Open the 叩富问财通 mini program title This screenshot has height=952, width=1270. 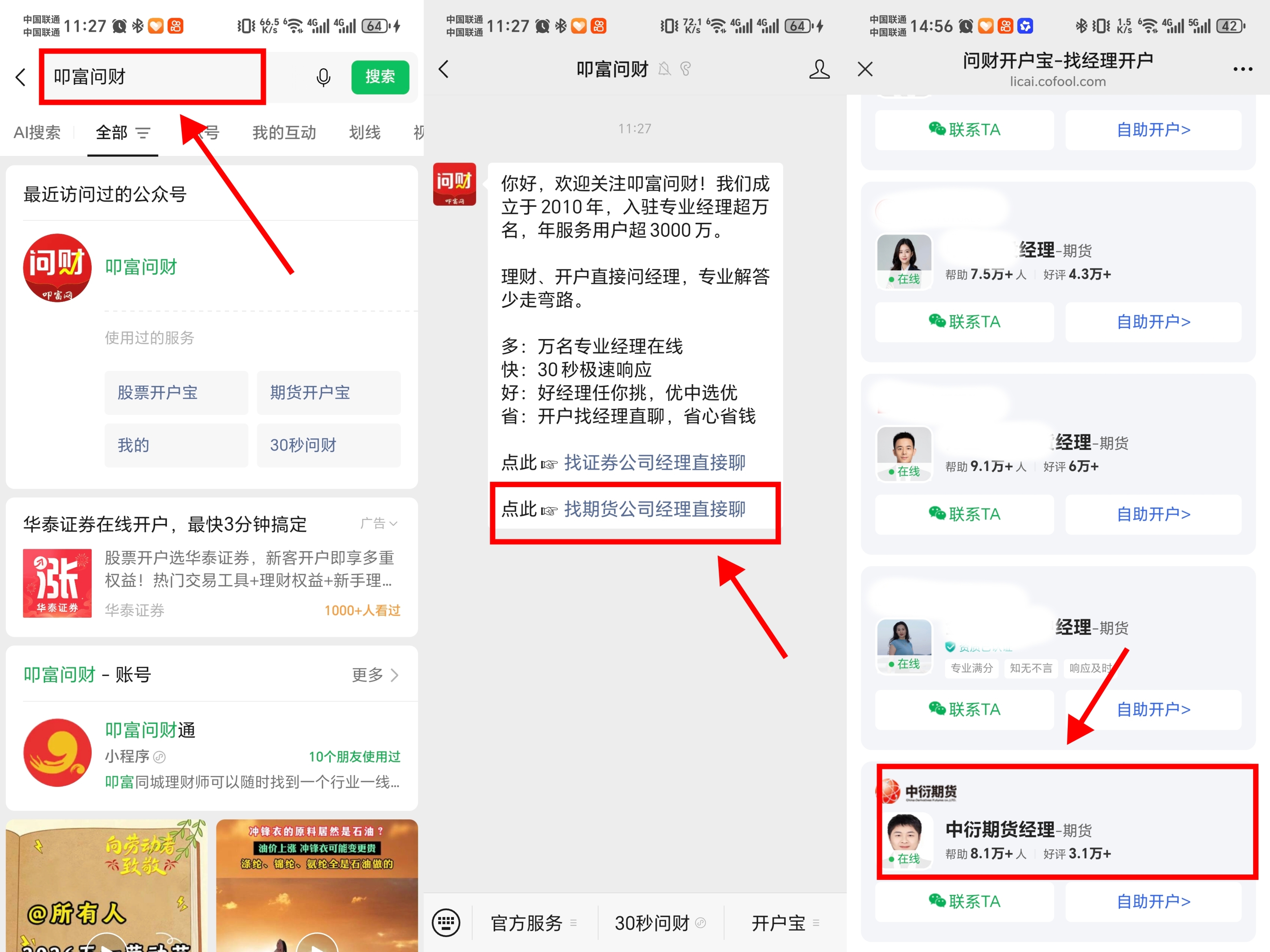click(x=150, y=730)
